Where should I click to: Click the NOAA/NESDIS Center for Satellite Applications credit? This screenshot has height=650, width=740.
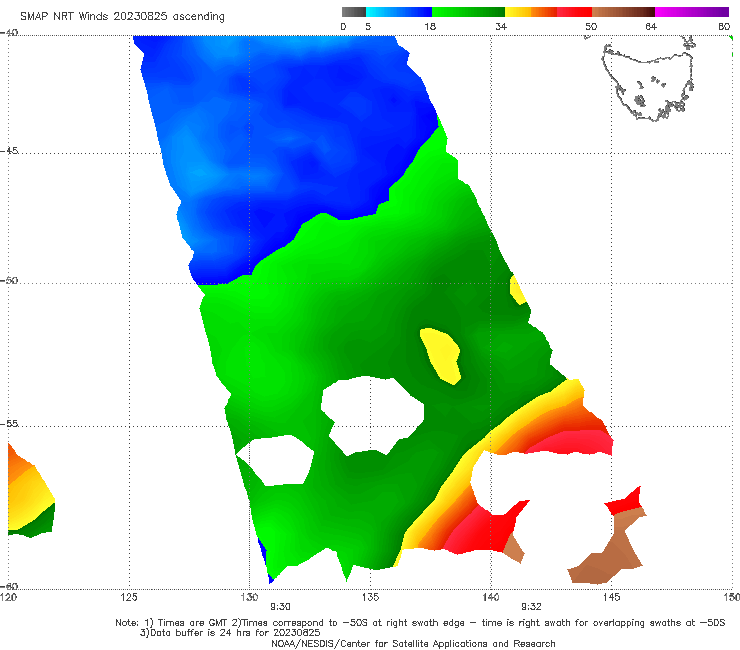pos(413,643)
